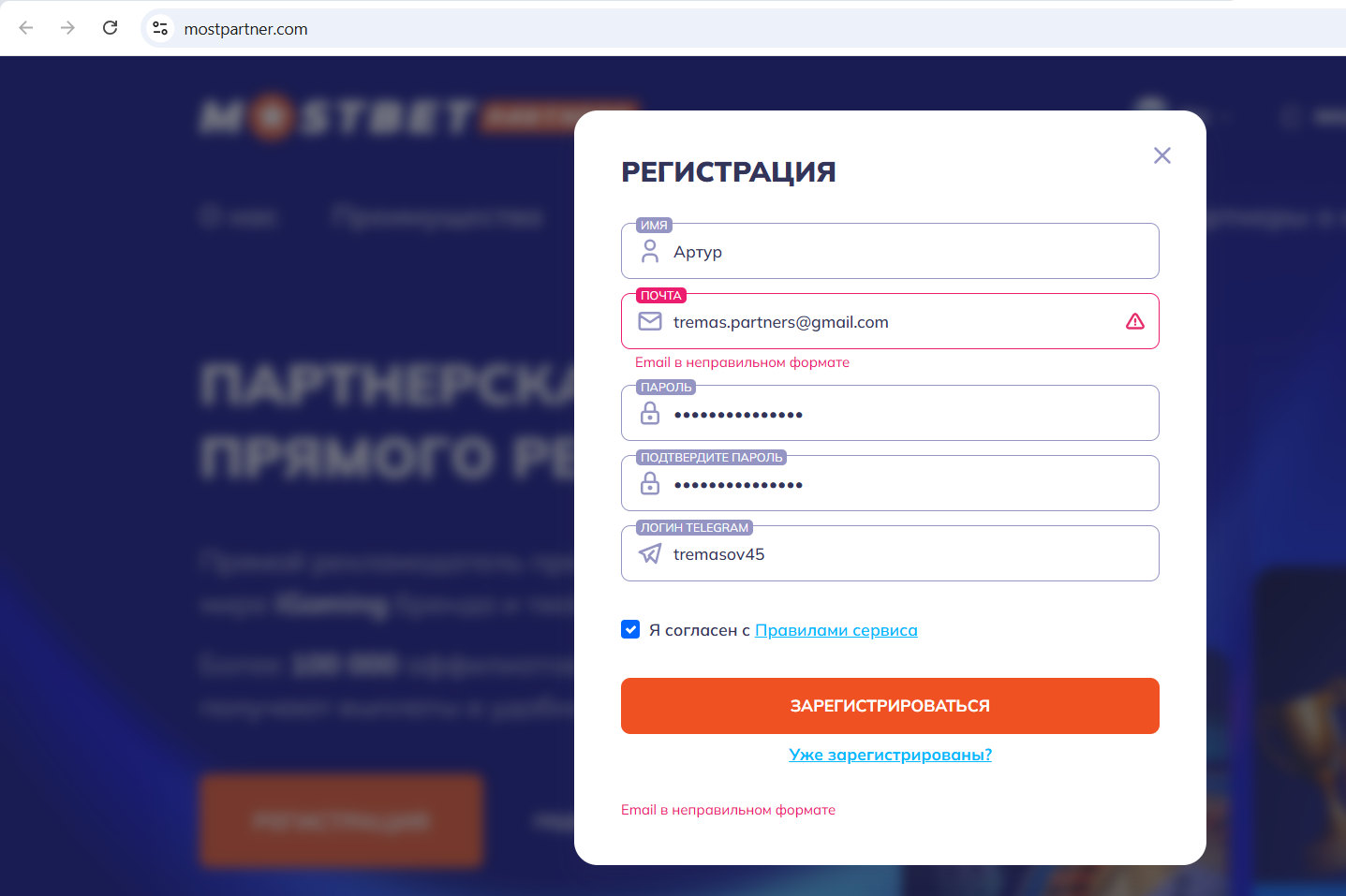Reload the page in browser
1346x896 pixels.
click(x=110, y=28)
